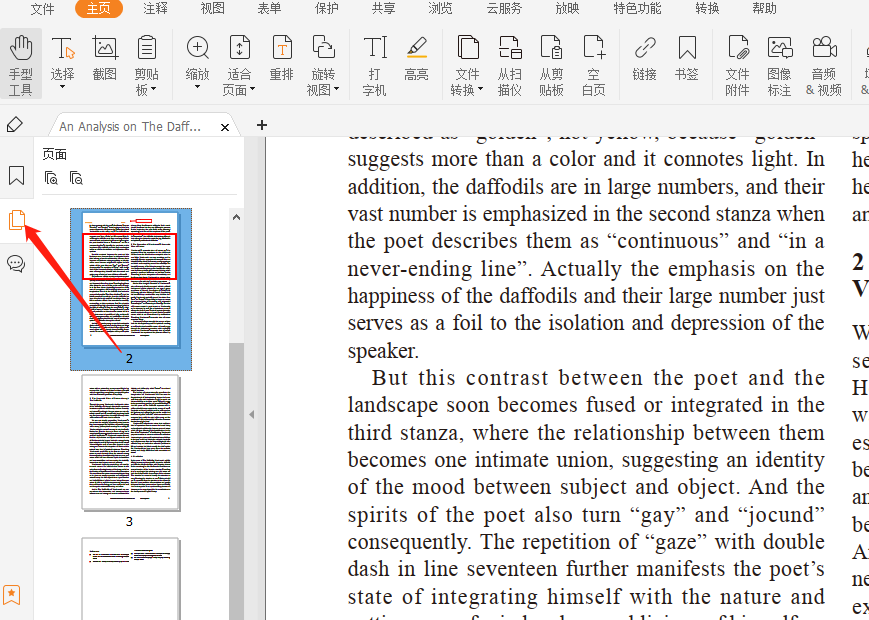Open the 文件 (File) menu
Image resolution: width=869 pixels, height=620 pixels.
42,9
